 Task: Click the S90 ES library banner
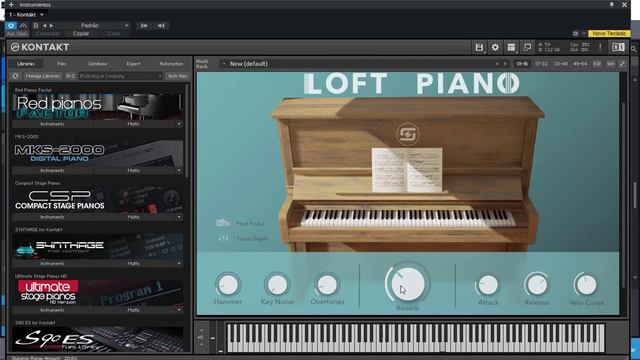pos(98,339)
